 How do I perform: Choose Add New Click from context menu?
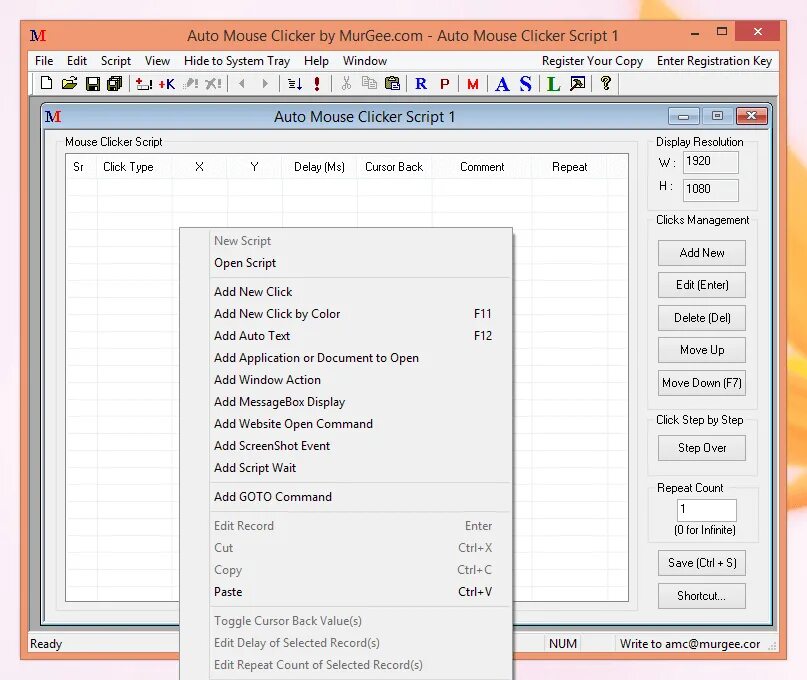coord(361,292)
